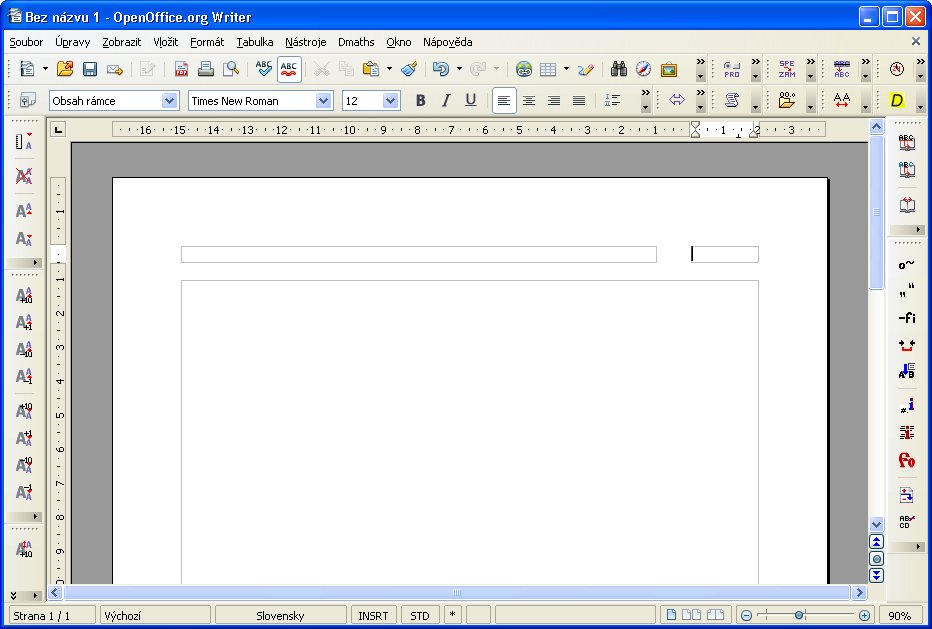
Task: Toggle Underline formatting
Action: 470,100
